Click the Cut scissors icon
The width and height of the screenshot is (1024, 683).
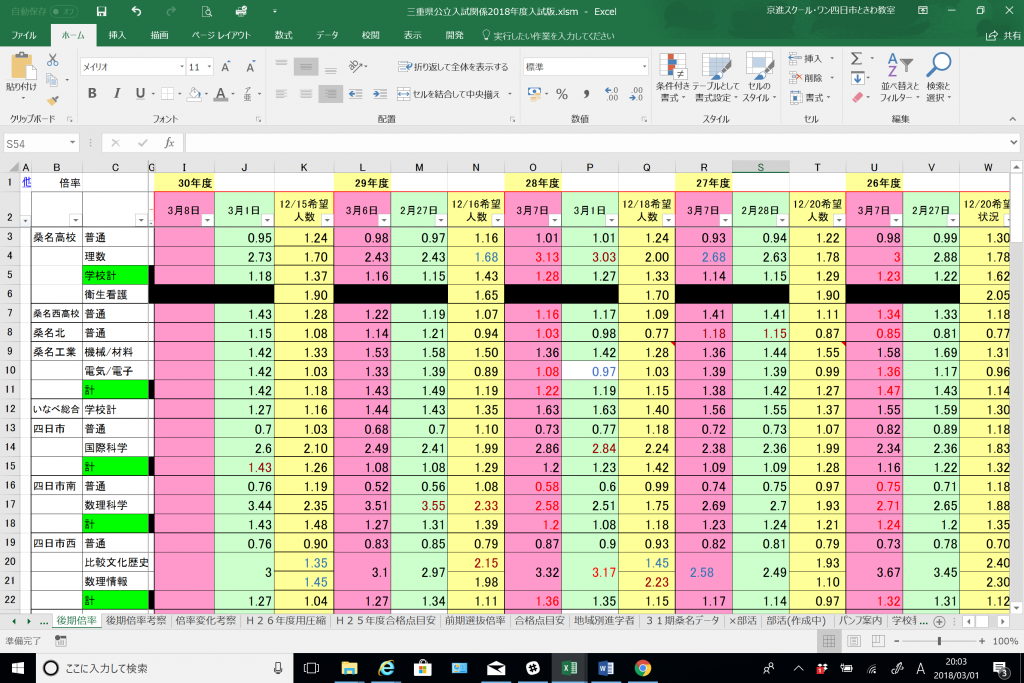coord(53,60)
